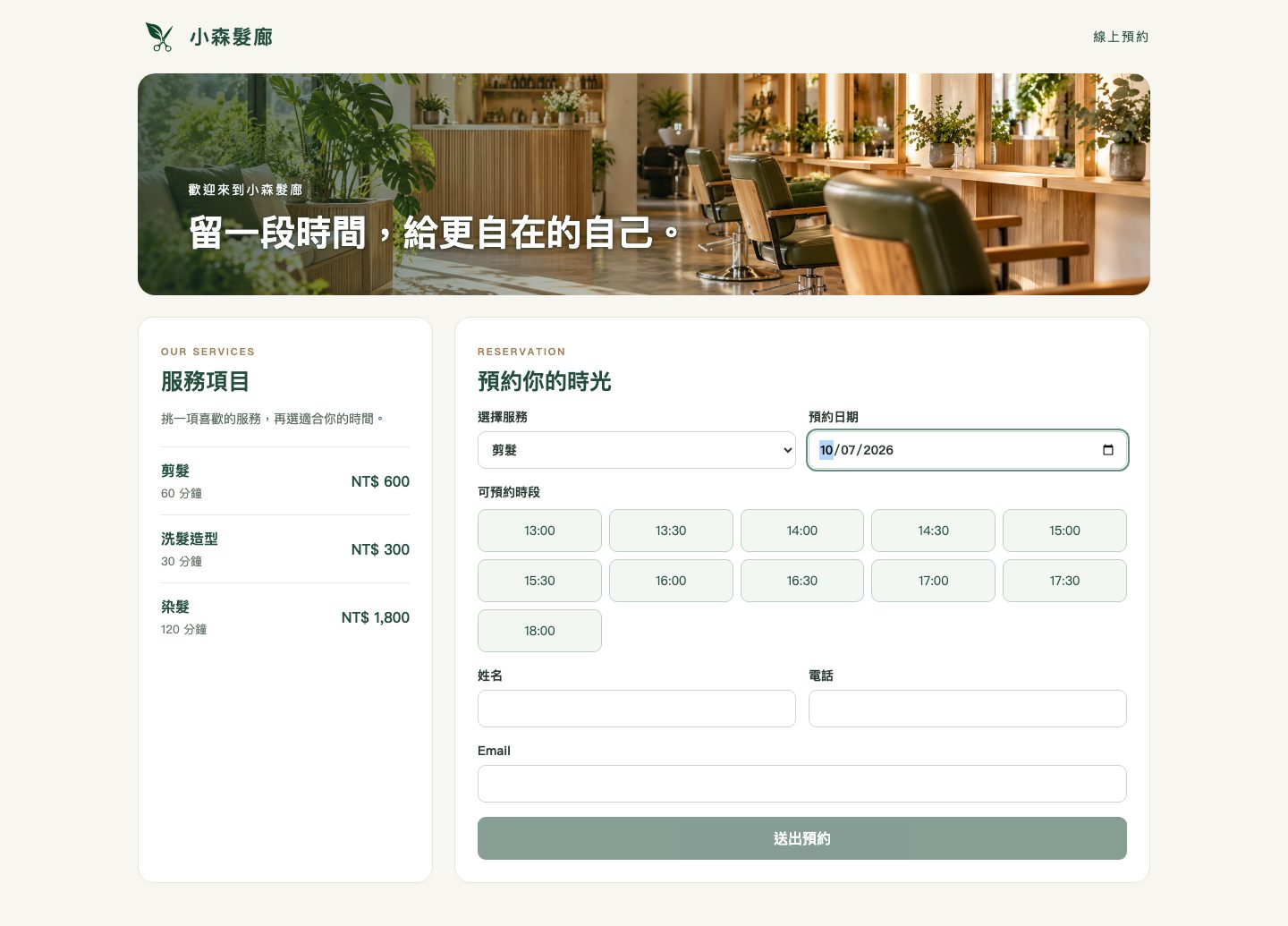Viewport: 1288px width, 926px height.
Task: Click the 洗髮造型 service name in list
Action: 190,539
